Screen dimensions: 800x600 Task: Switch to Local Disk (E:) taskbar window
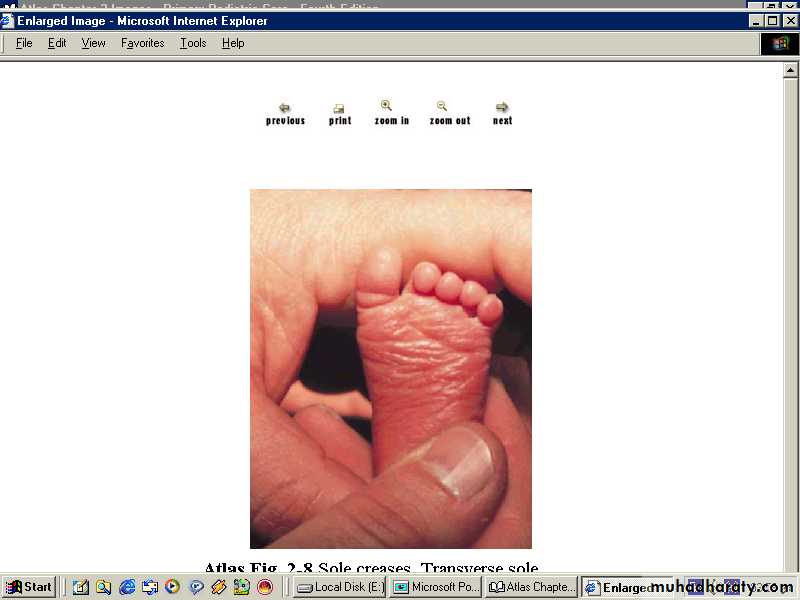tap(339, 587)
